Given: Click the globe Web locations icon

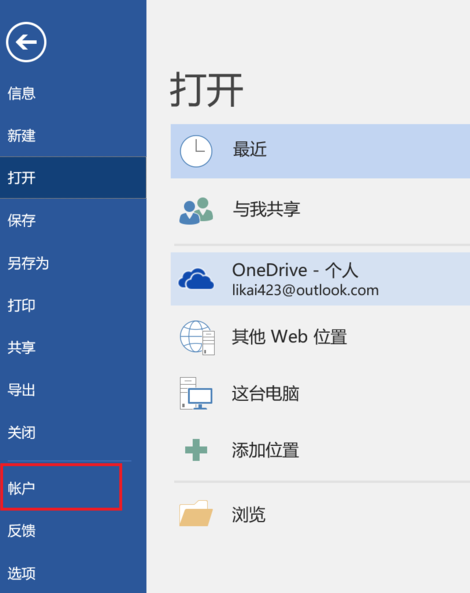Looking at the screenshot, I should (x=197, y=337).
